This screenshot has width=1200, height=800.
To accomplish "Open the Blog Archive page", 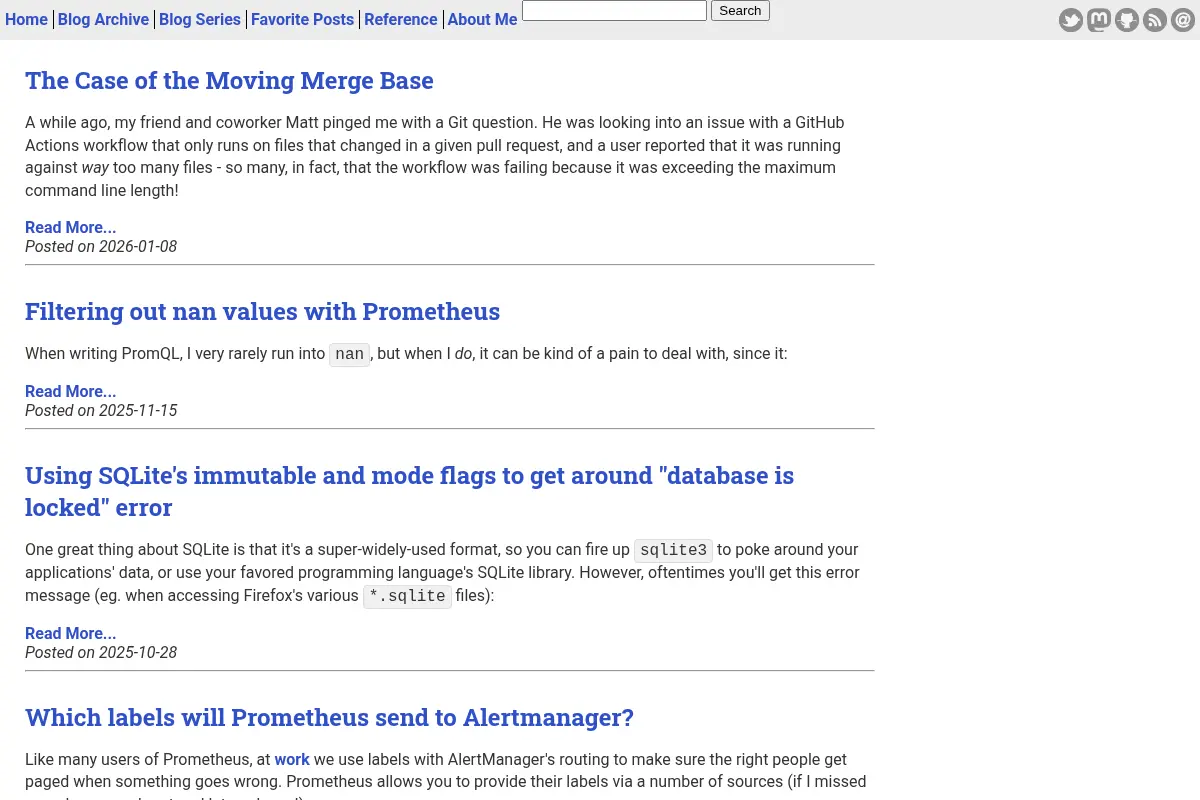I will [x=103, y=19].
